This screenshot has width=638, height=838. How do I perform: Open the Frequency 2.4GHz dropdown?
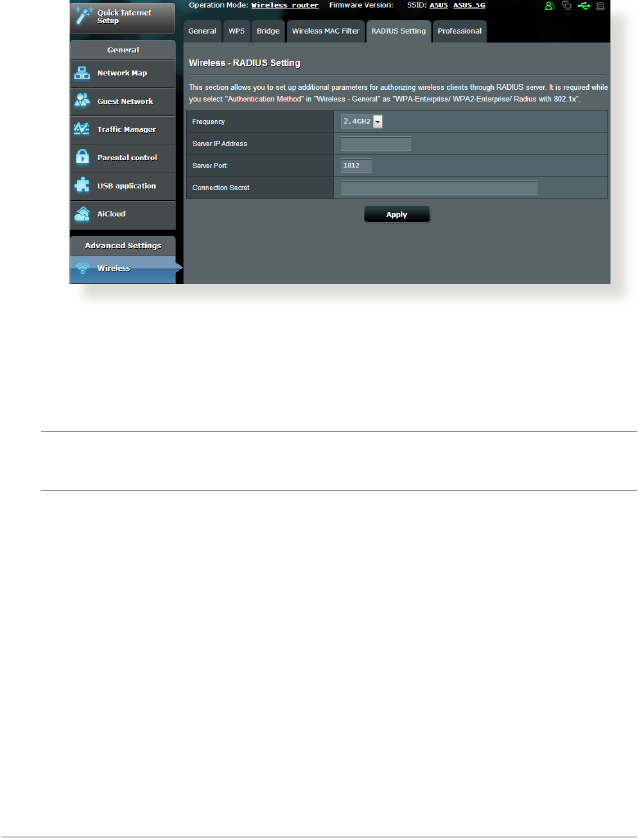(362, 121)
